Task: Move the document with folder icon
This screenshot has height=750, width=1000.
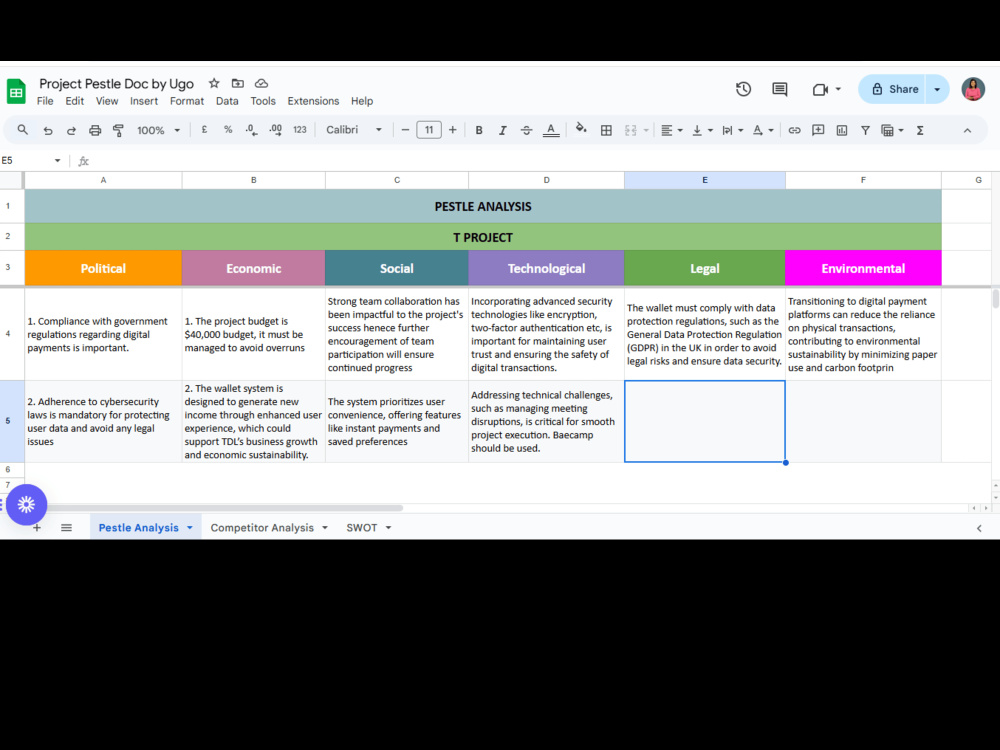Action: click(238, 83)
